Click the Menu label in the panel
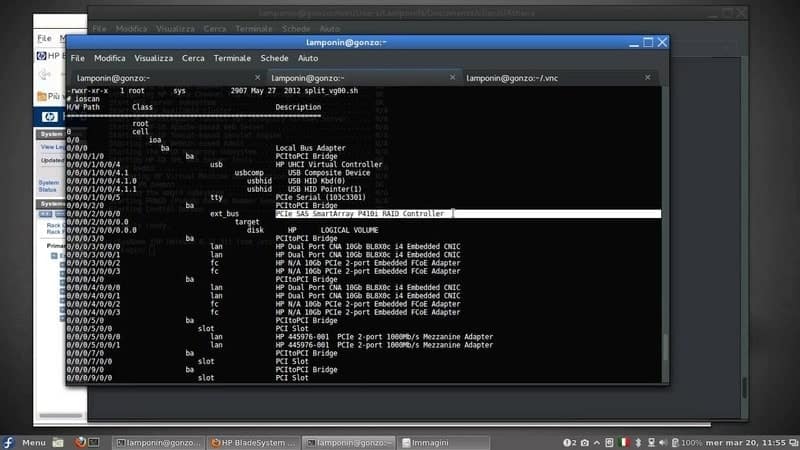Screen dimensions: 800x450 (34, 442)
